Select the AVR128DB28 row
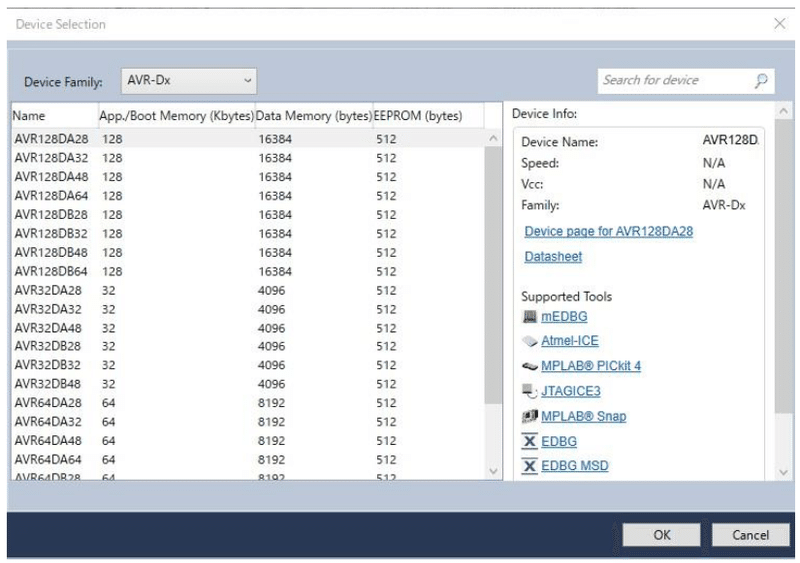The width and height of the screenshot is (800, 563). tap(248, 214)
